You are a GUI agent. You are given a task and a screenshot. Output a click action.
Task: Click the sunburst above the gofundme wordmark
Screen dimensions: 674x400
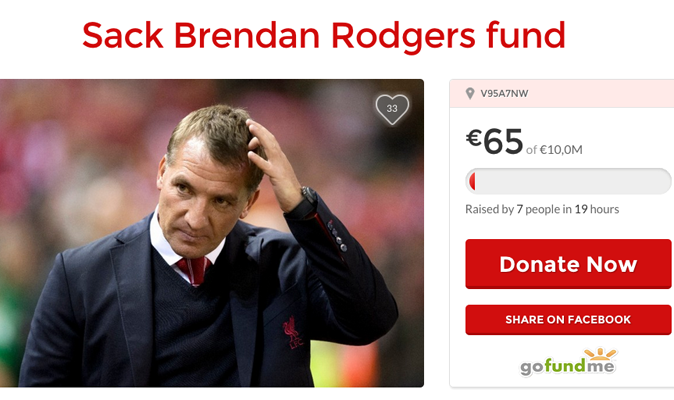[600, 354]
